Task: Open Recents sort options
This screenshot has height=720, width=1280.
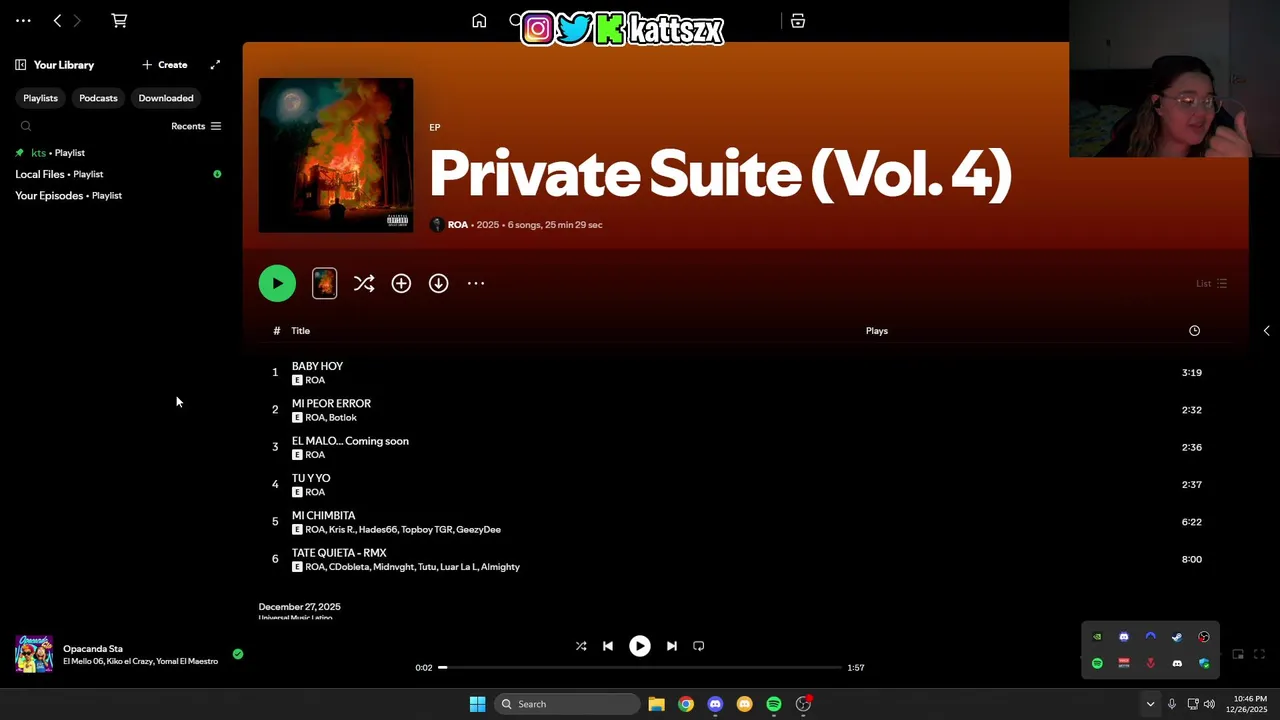Action: click(196, 126)
